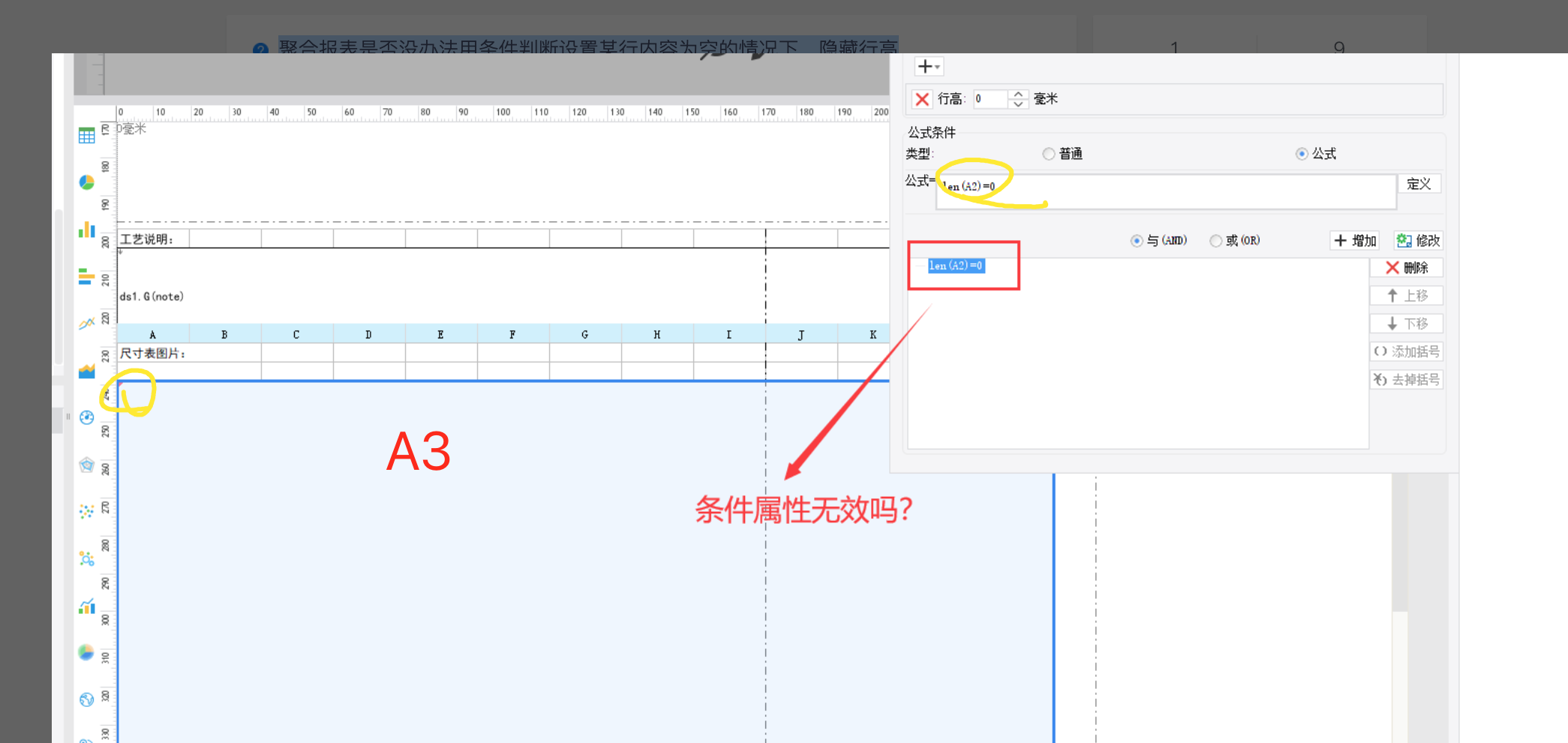Pick the horizontal bar chart icon
The height and width of the screenshot is (743, 1568).
tap(86, 277)
